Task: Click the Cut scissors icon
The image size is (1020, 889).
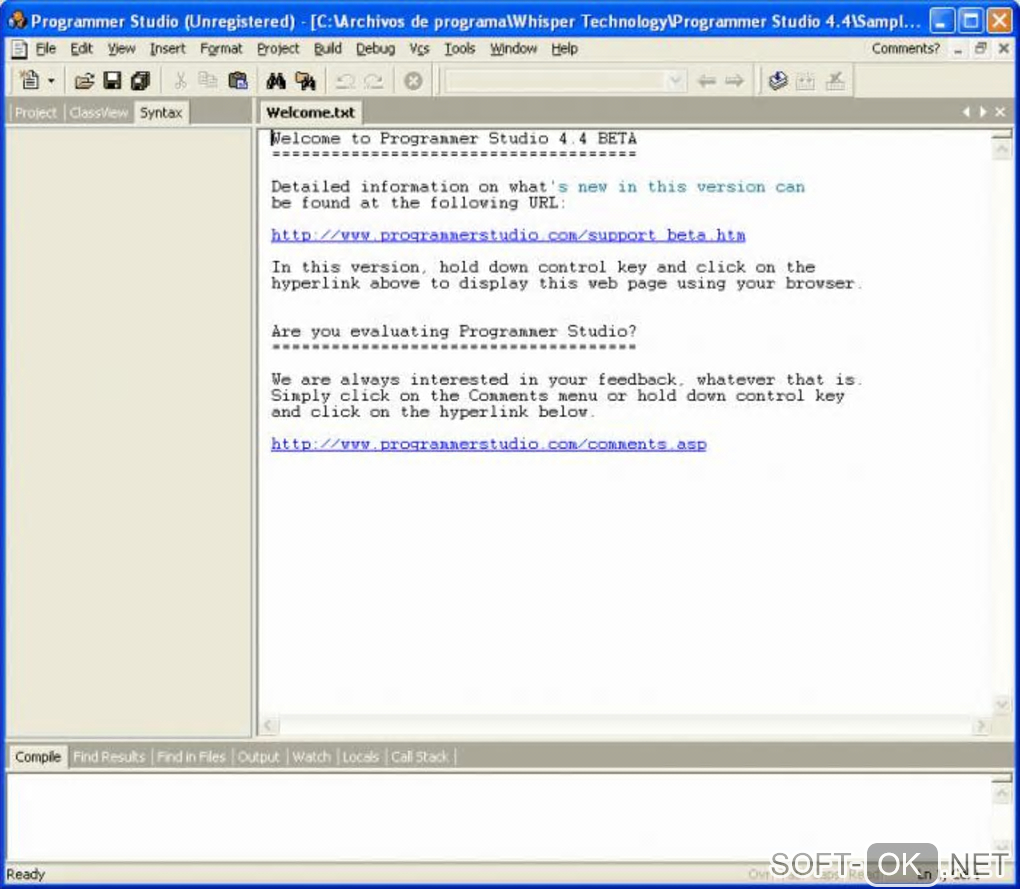Action: pos(180,81)
